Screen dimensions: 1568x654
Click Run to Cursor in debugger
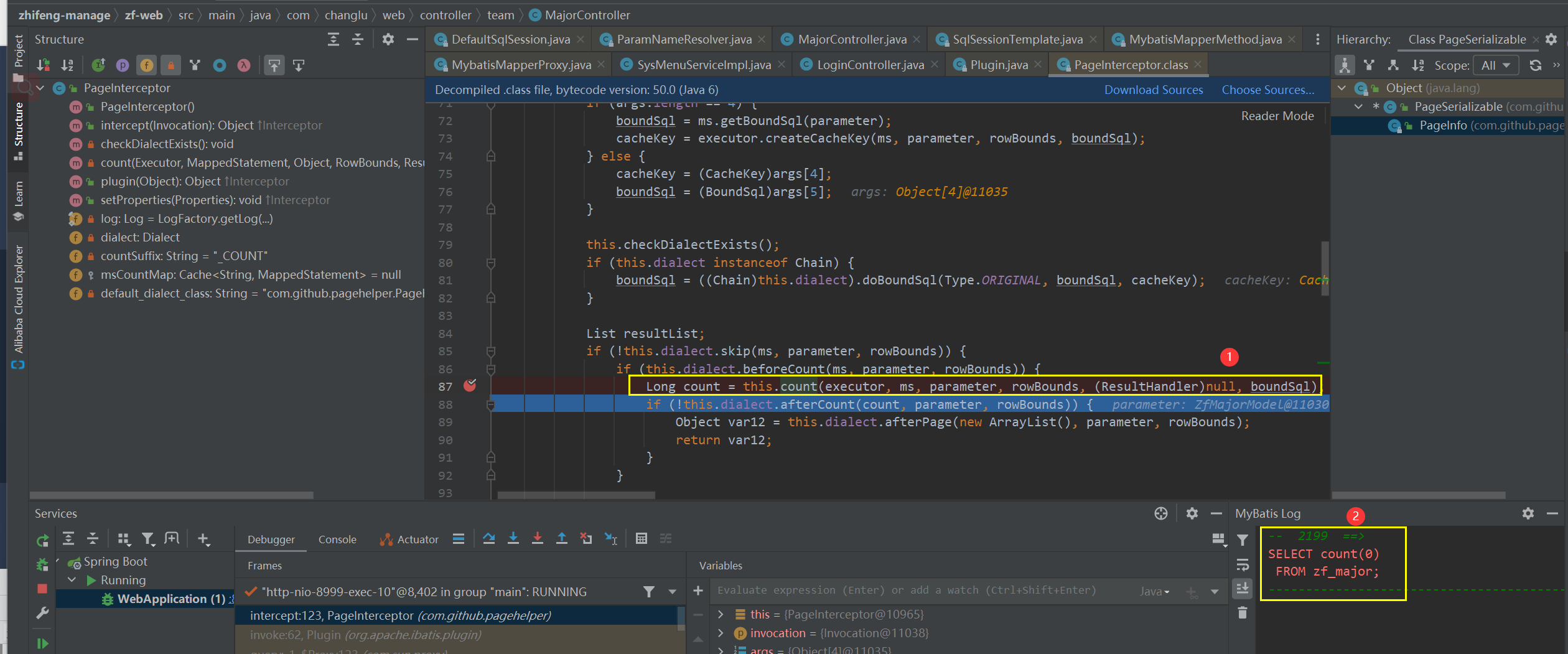[x=611, y=538]
